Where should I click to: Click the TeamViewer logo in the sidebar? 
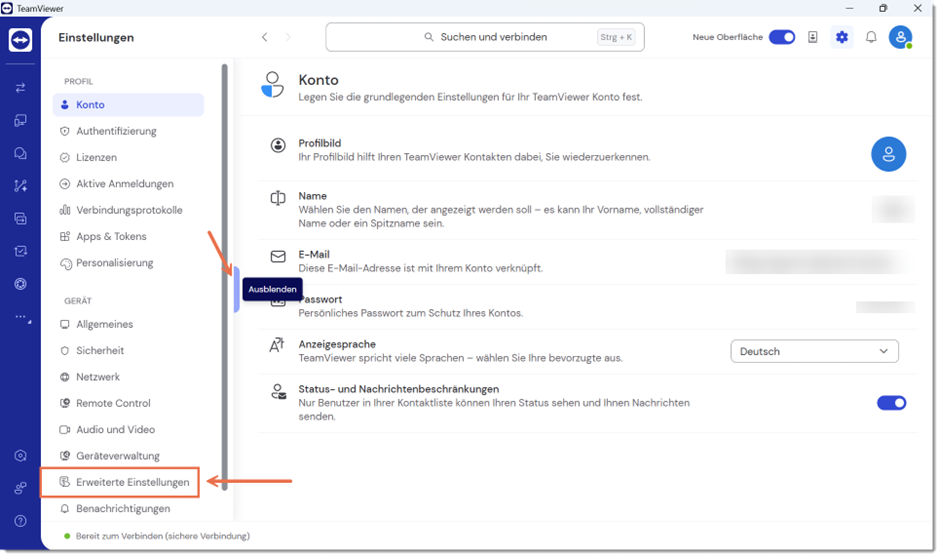[x=20, y=40]
